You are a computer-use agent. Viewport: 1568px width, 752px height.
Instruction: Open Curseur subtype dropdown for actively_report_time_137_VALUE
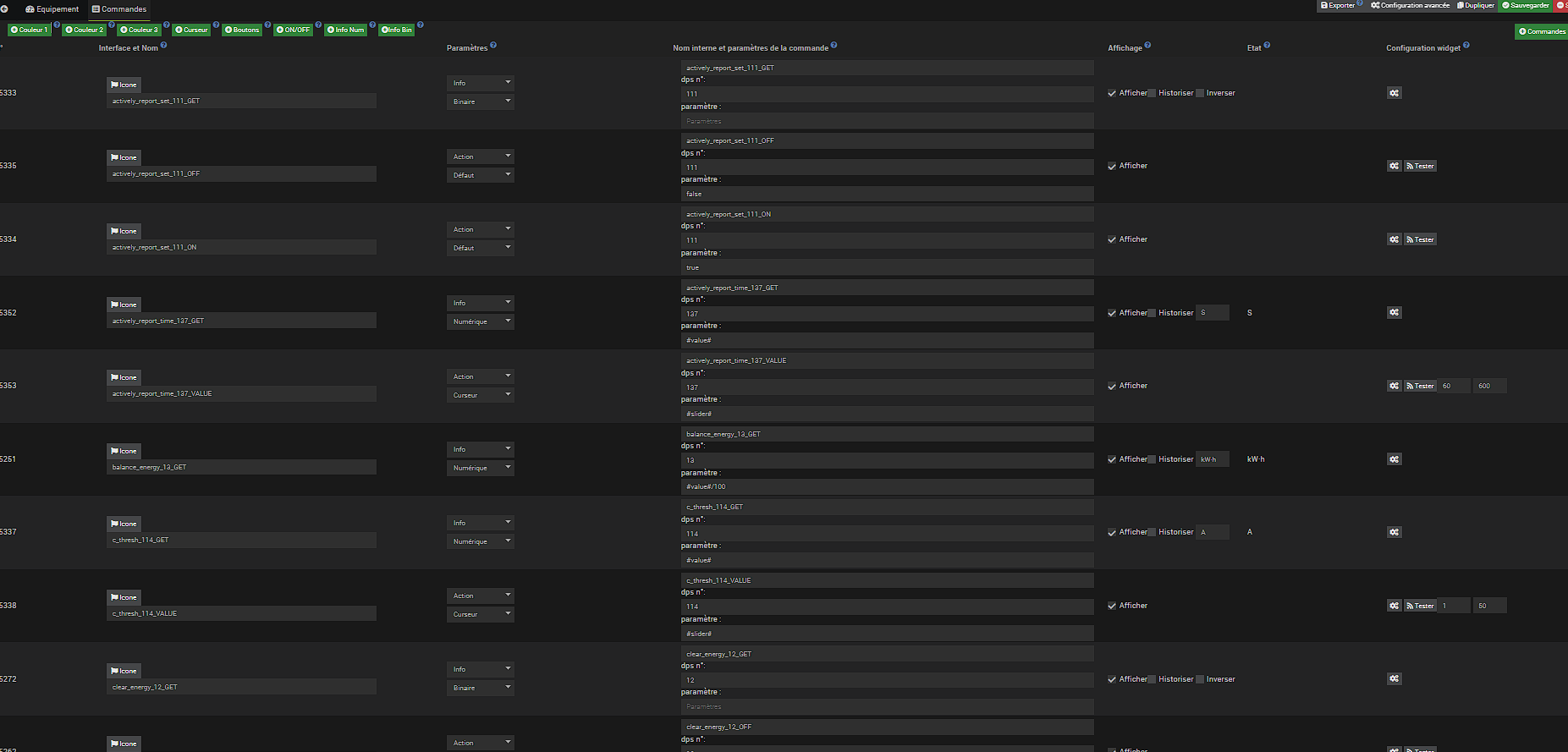(481, 395)
